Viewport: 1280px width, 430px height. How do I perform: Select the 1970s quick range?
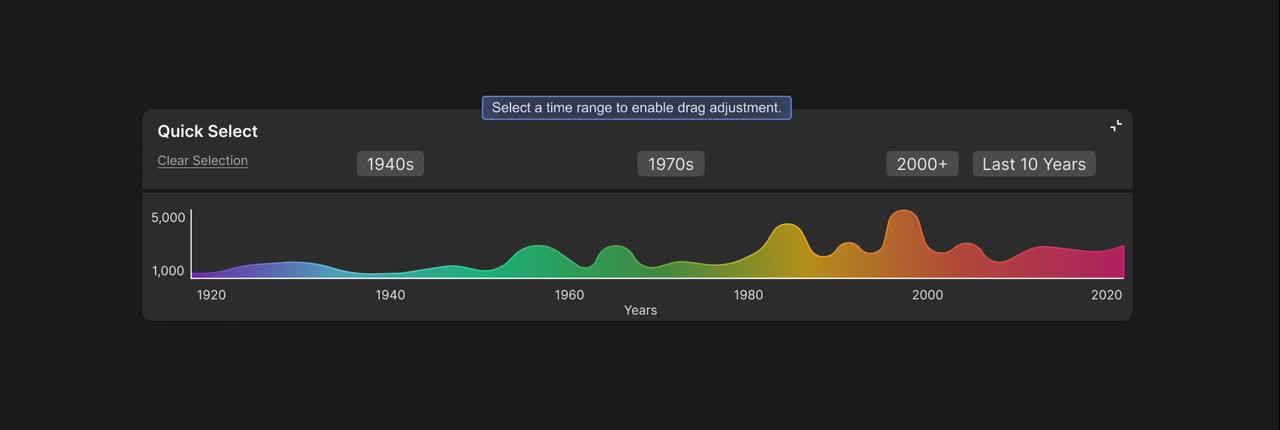[671, 164]
